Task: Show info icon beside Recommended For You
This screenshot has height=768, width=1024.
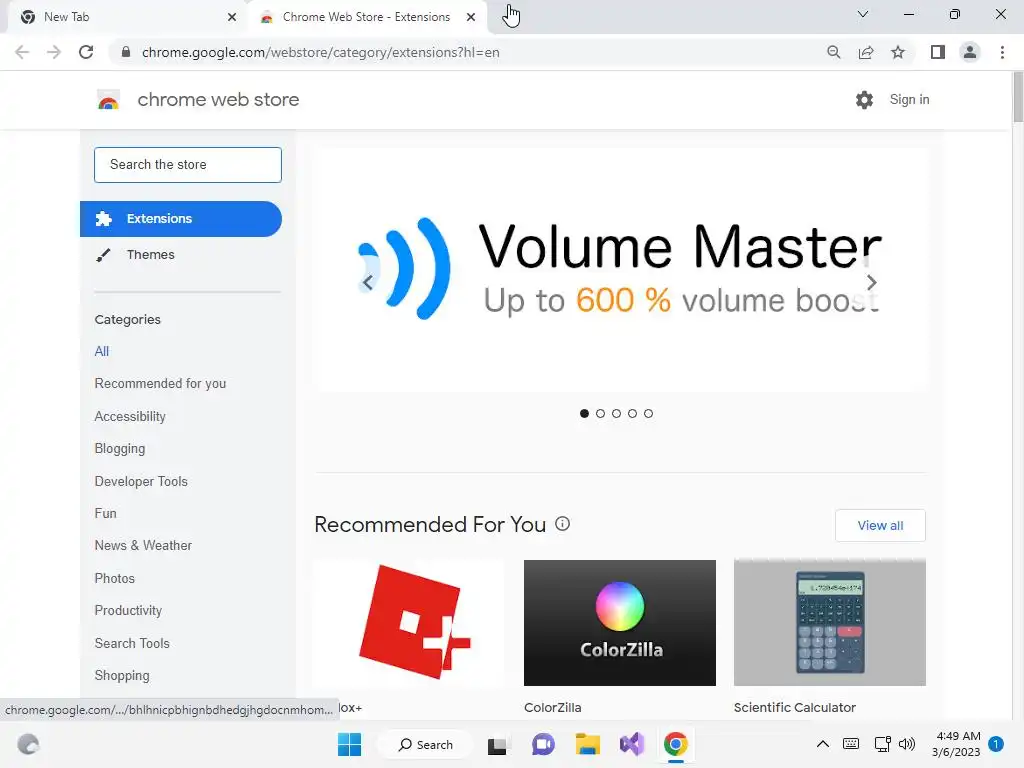Action: tap(562, 524)
